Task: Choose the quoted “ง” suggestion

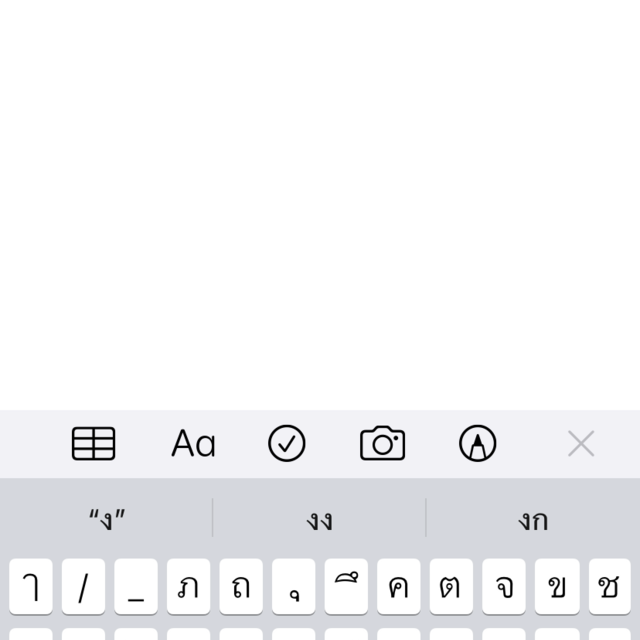Action: (107, 520)
